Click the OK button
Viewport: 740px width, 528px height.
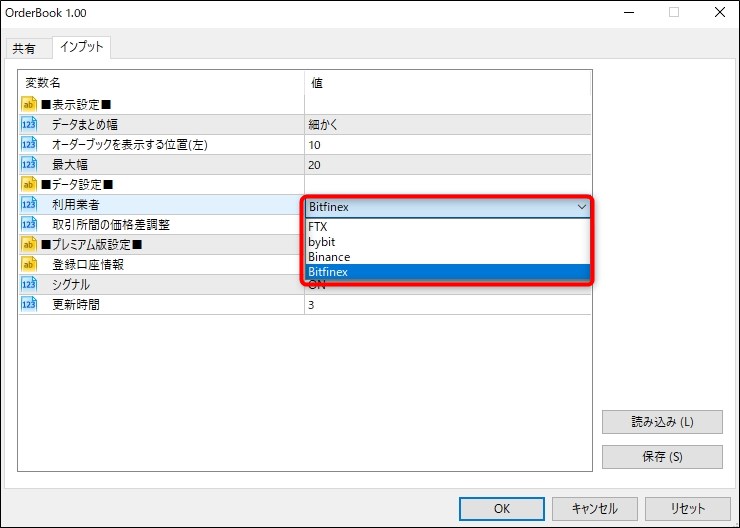(x=502, y=509)
